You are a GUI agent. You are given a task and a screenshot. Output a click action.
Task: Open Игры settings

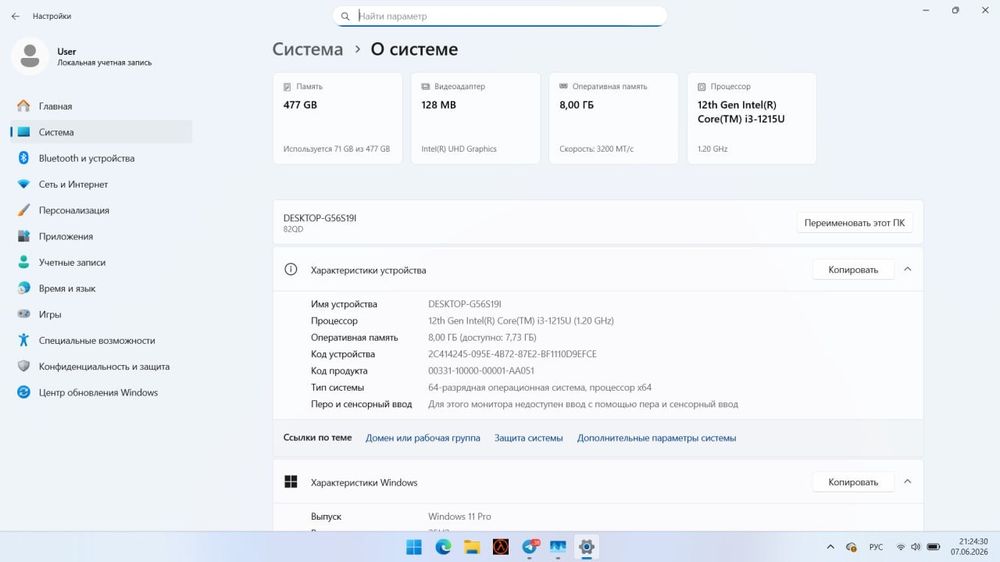pos(101,314)
